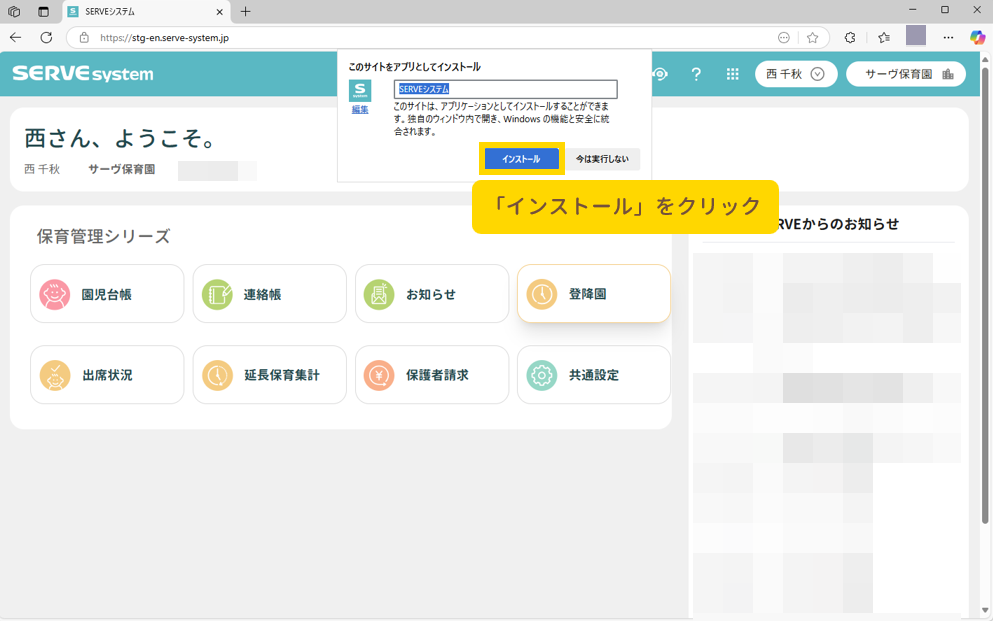This screenshot has height=621, width=993.
Task: Open the 共通設定 (common settings) module
Action: point(593,375)
